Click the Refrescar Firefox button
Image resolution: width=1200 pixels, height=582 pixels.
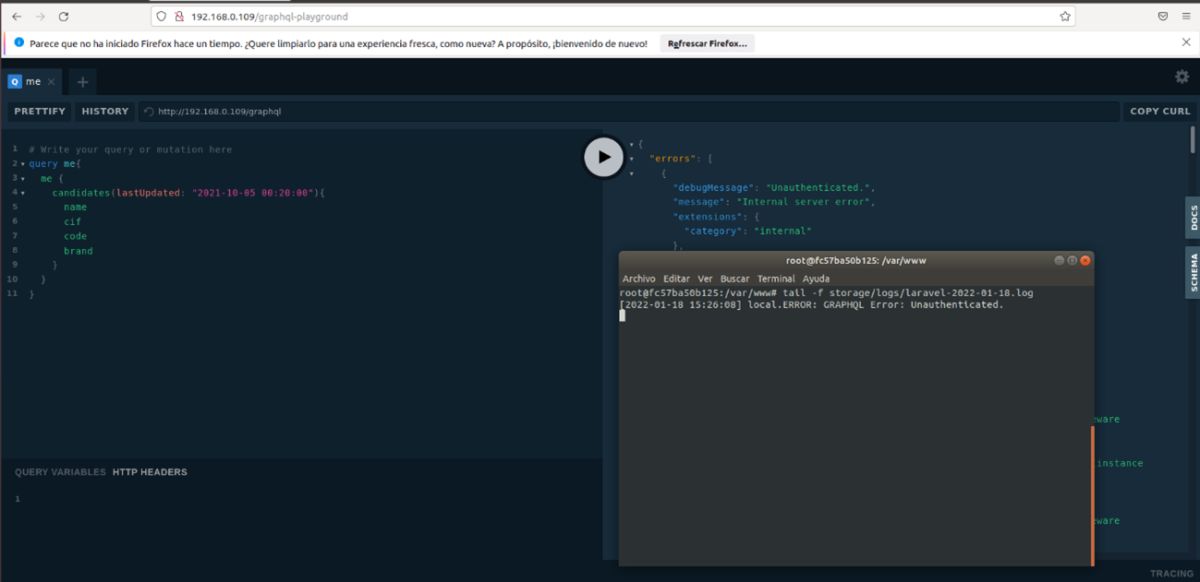[x=707, y=44]
